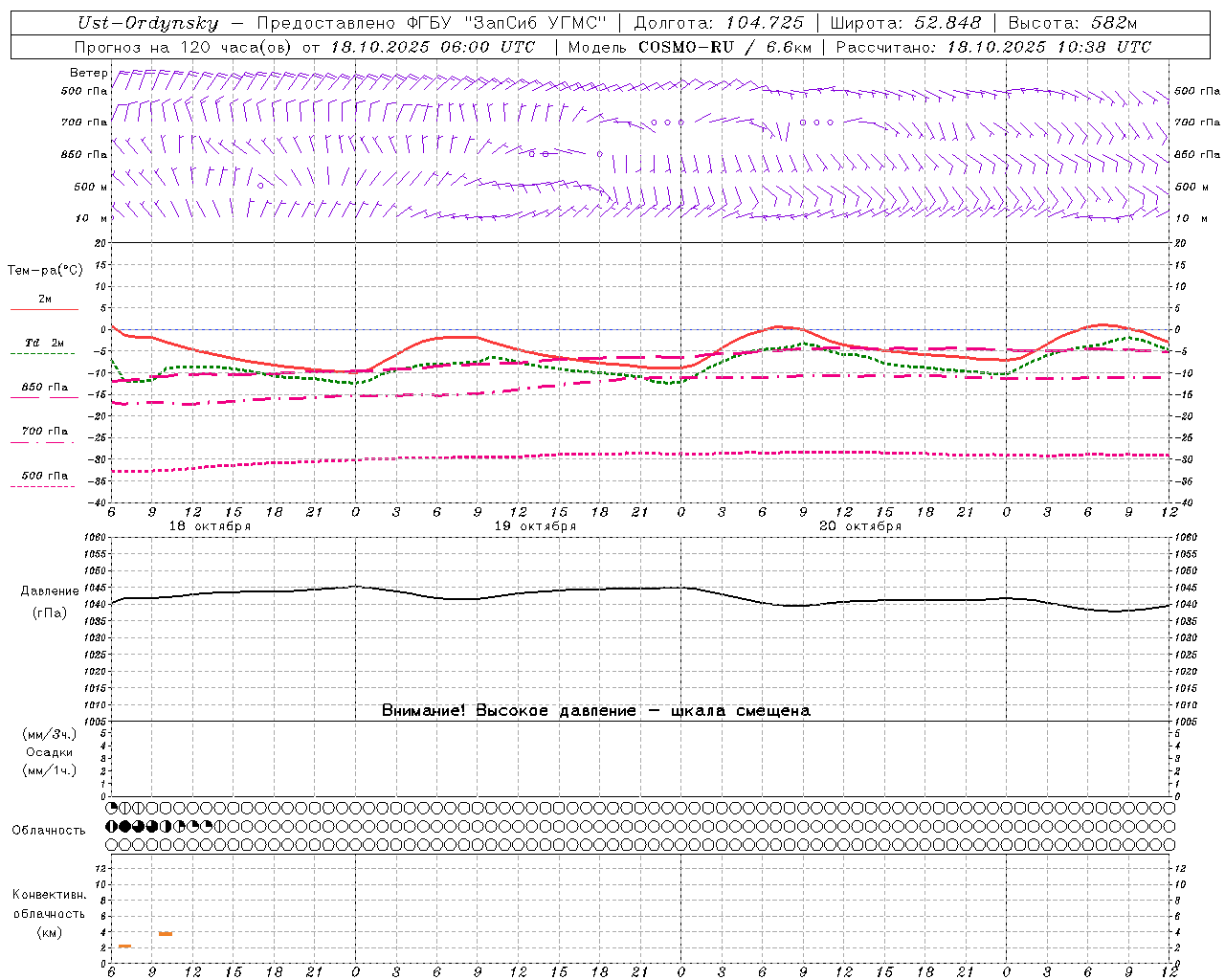Click the '700 гПа' label on left wind axis
Image resolution: width=1225 pixels, height=980 pixels.
coord(84,122)
